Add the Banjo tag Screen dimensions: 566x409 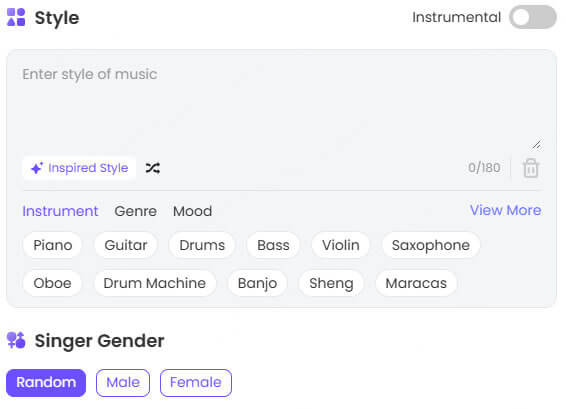click(x=257, y=283)
